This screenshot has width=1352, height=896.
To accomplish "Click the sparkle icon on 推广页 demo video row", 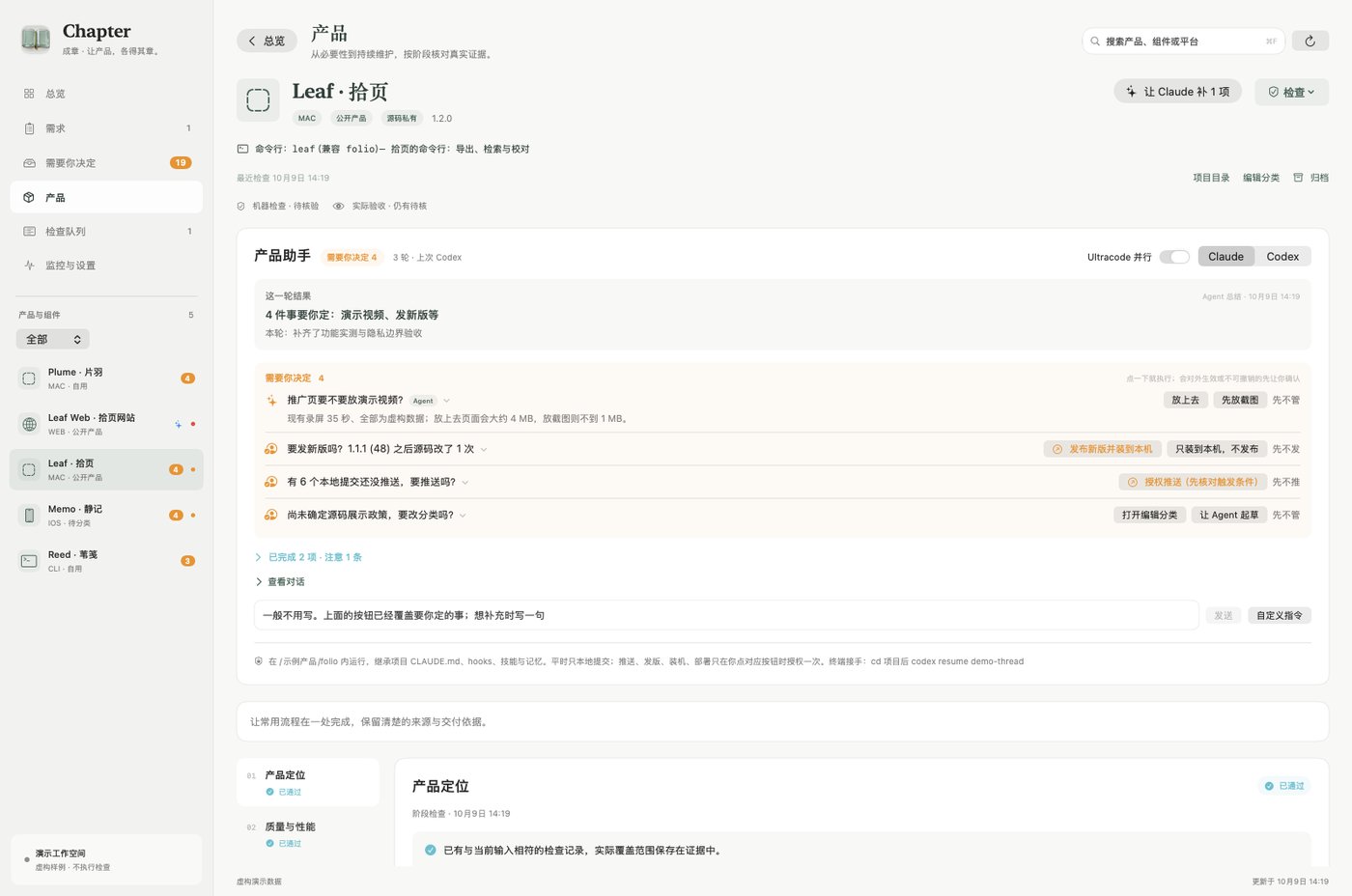I will point(271,401).
